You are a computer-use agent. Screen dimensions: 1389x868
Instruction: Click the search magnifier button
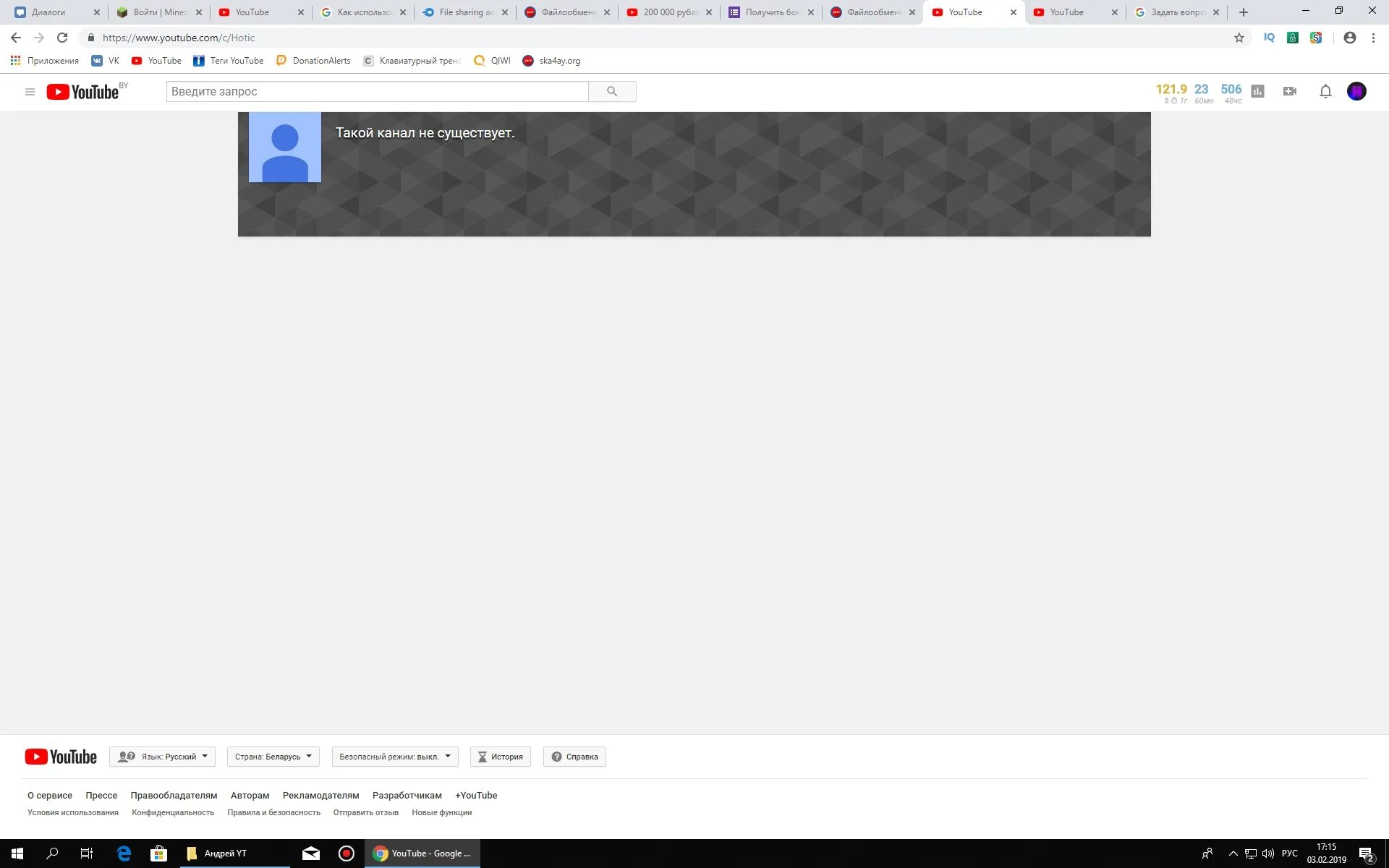click(x=612, y=92)
